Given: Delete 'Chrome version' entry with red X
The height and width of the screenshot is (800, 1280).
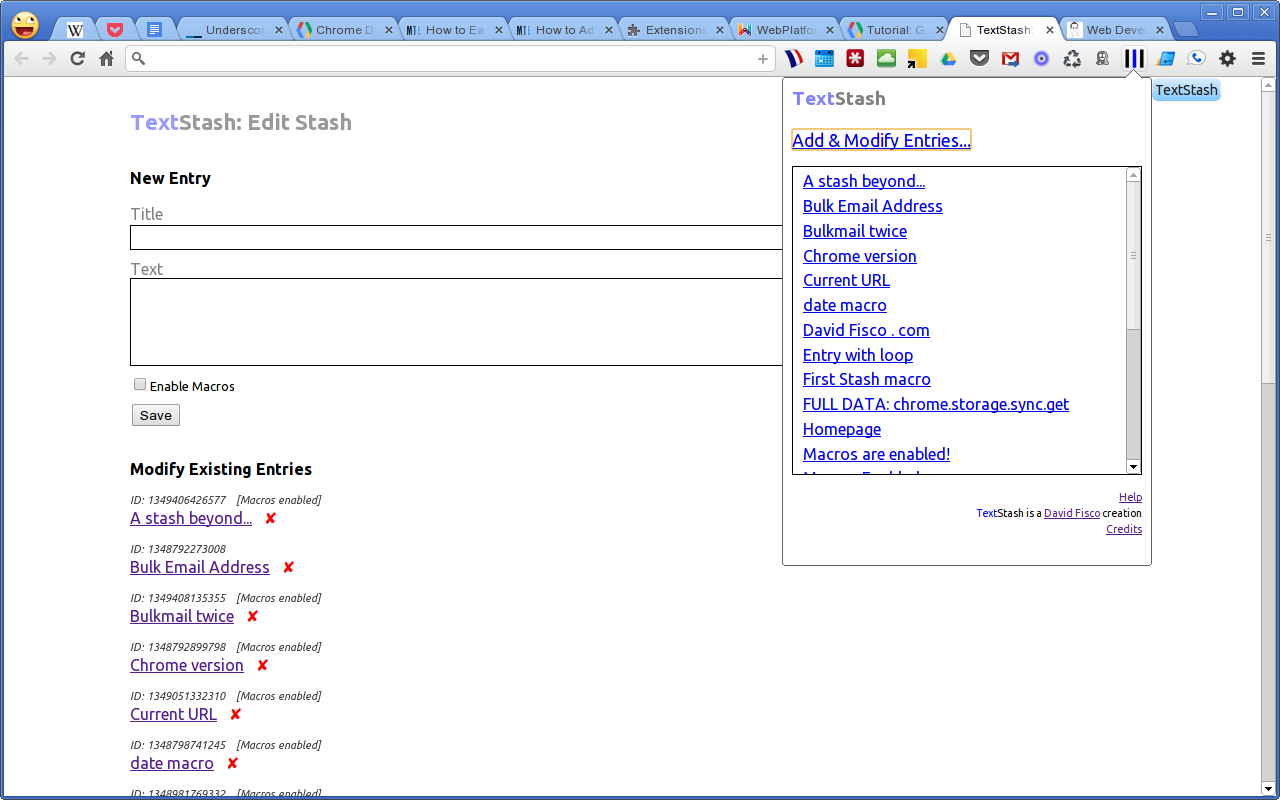Looking at the screenshot, I should [262, 665].
